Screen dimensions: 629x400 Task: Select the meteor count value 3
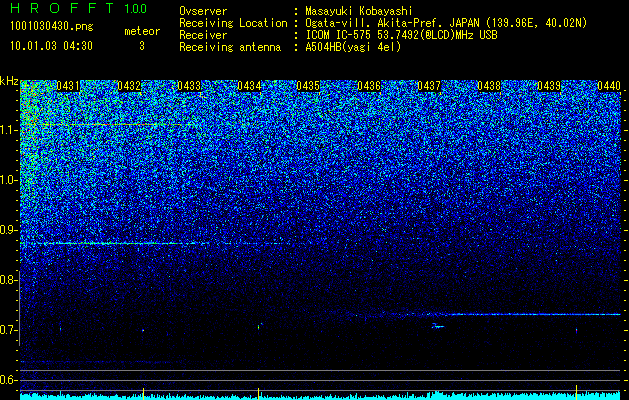point(142,46)
